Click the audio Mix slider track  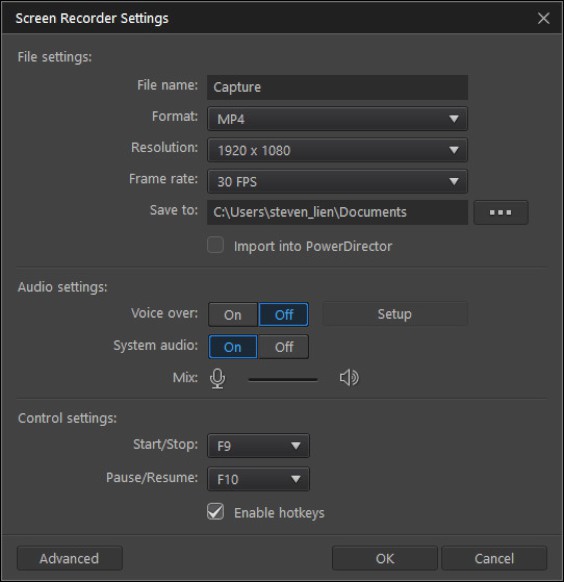[x=283, y=379]
